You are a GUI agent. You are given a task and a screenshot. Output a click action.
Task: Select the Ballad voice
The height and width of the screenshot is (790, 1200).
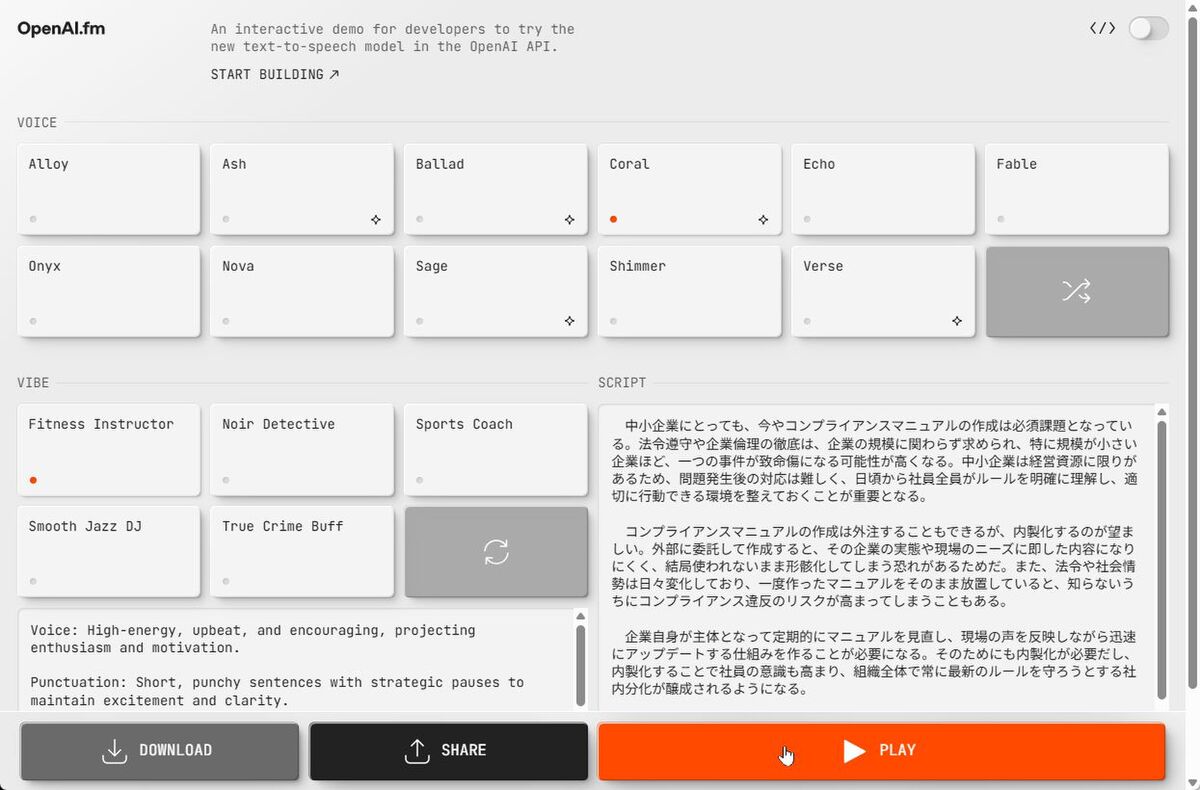[x=496, y=188]
